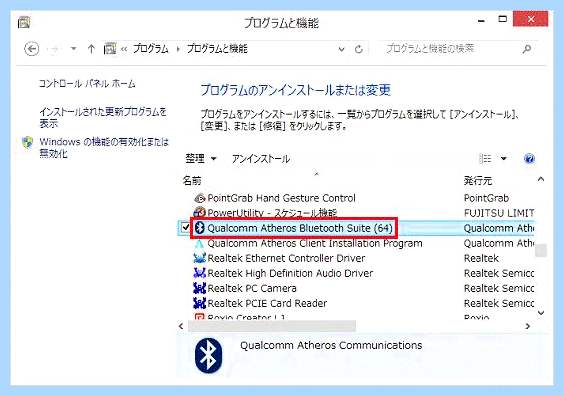Click the PointGrab program icon
Image resolution: width=564 pixels, height=396 pixels.
point(199,198)
